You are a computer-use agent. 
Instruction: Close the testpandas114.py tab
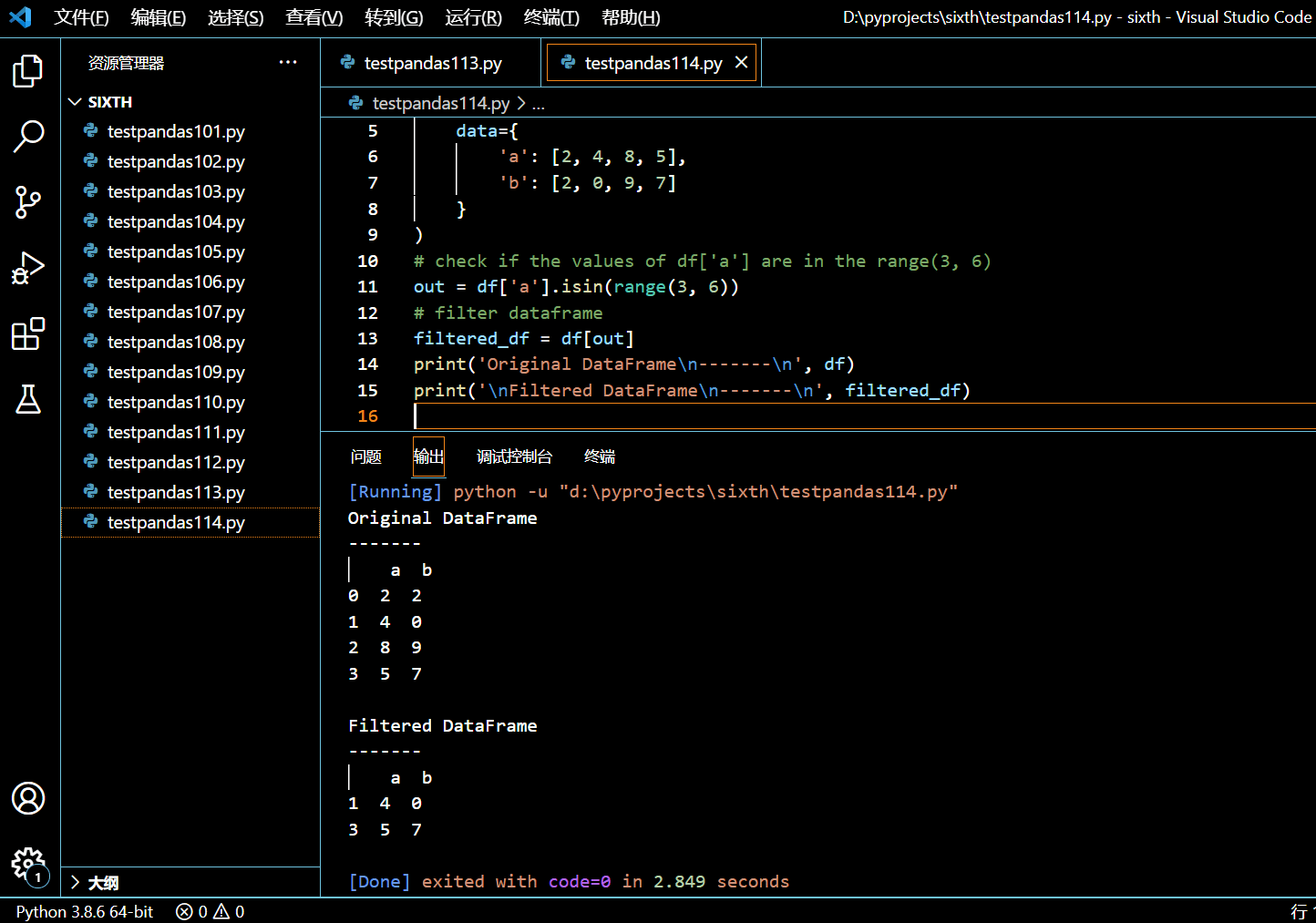741,62
